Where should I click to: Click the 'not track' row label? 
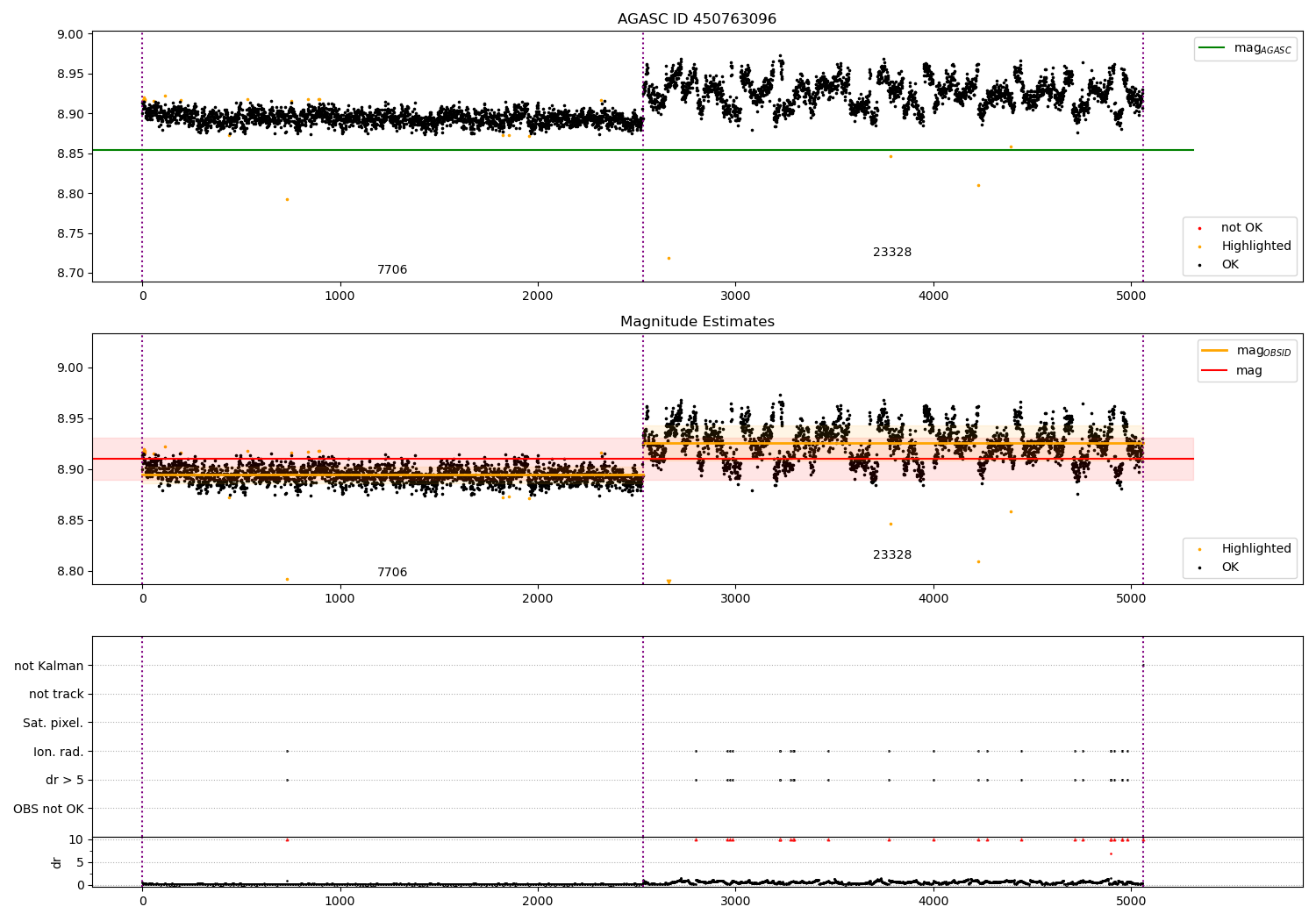[56, 695]
